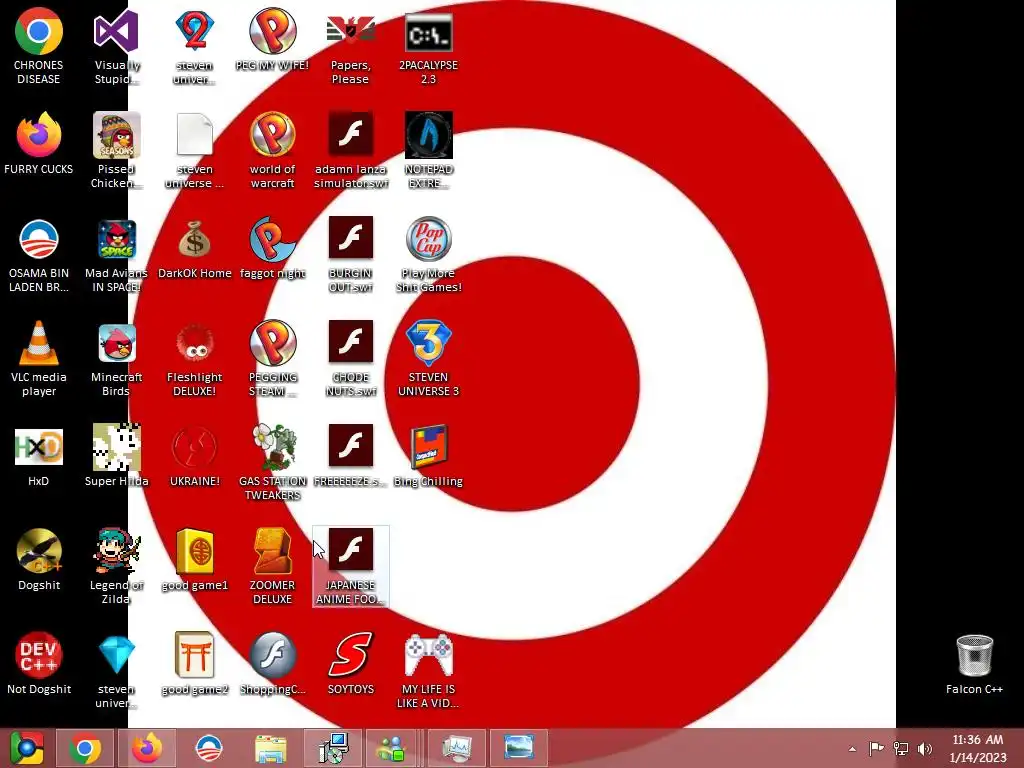
Task: Select the STEVEN UNIVERSE 3 icon
Action: click(428, 359)
